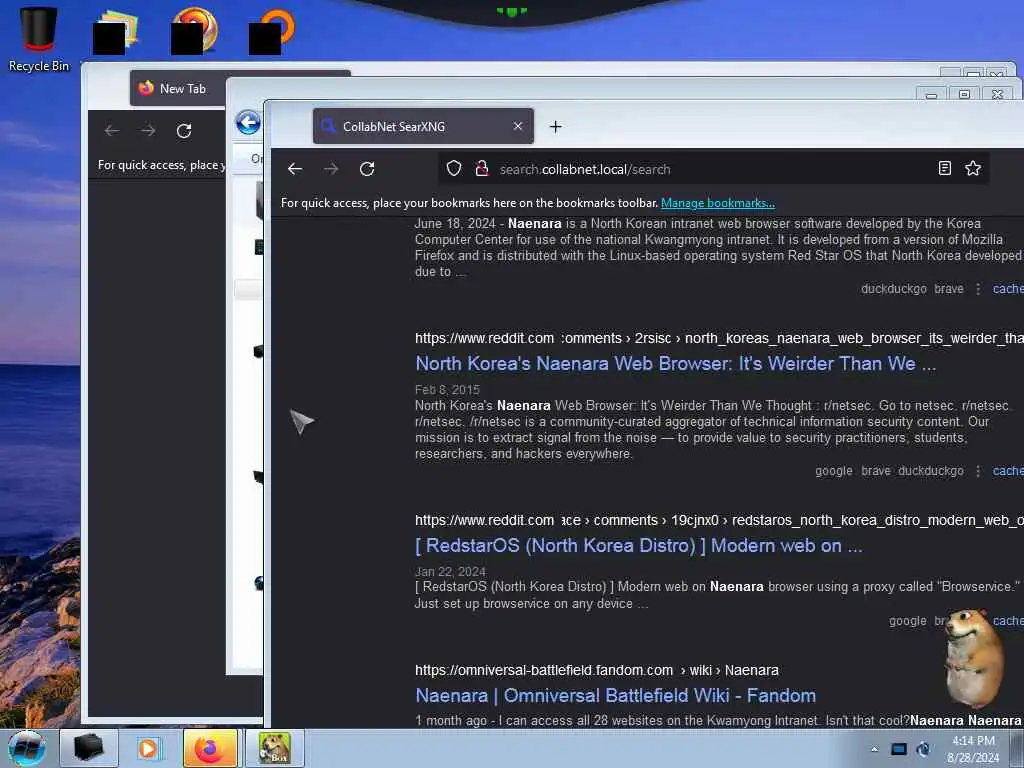Click cached link for the Naenara Wikipedia result
Image resolution: width=1024 pixels, height=768 pixels.
[x=1008, y=289]
